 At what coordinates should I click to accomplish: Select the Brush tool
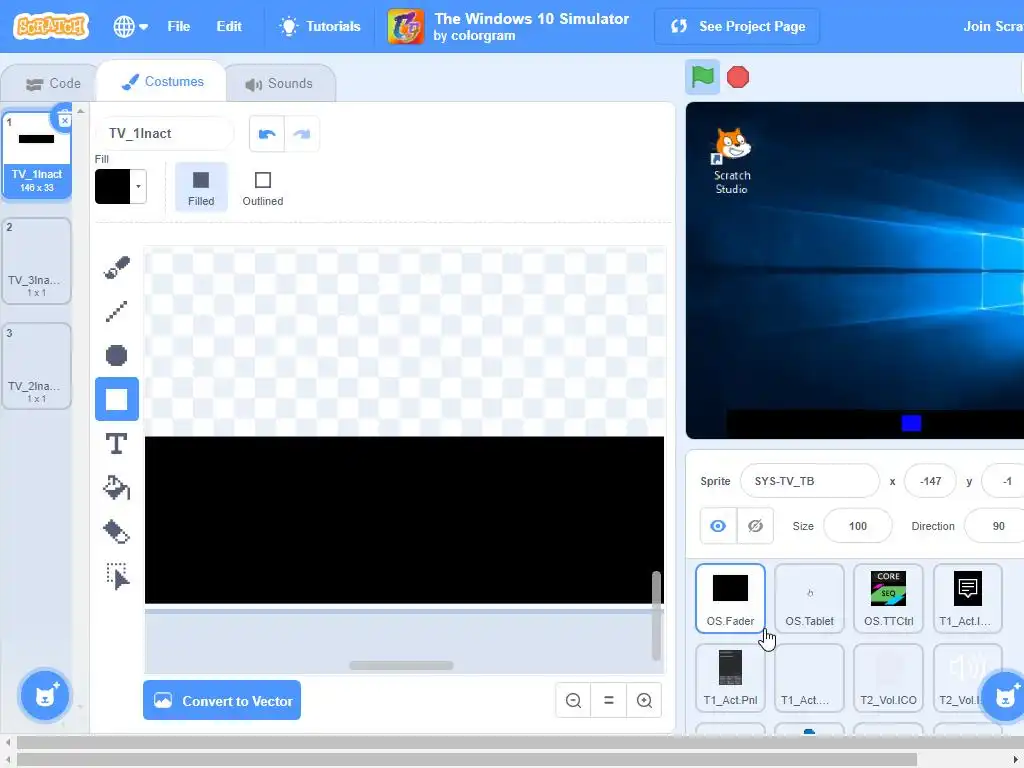tap(117, 267)
